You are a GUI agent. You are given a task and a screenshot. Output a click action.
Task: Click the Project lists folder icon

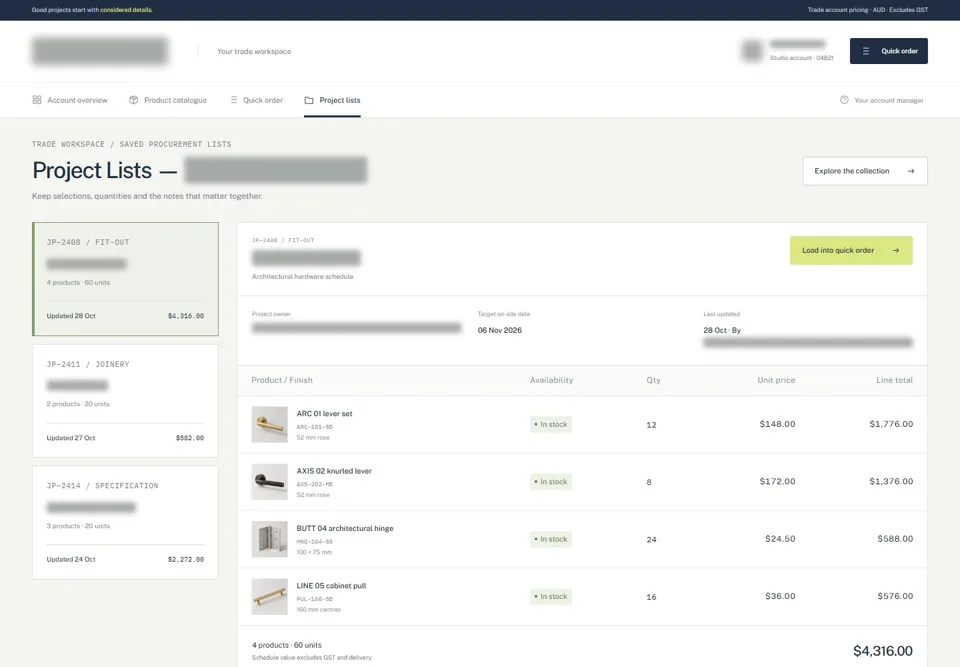point(309,100)
